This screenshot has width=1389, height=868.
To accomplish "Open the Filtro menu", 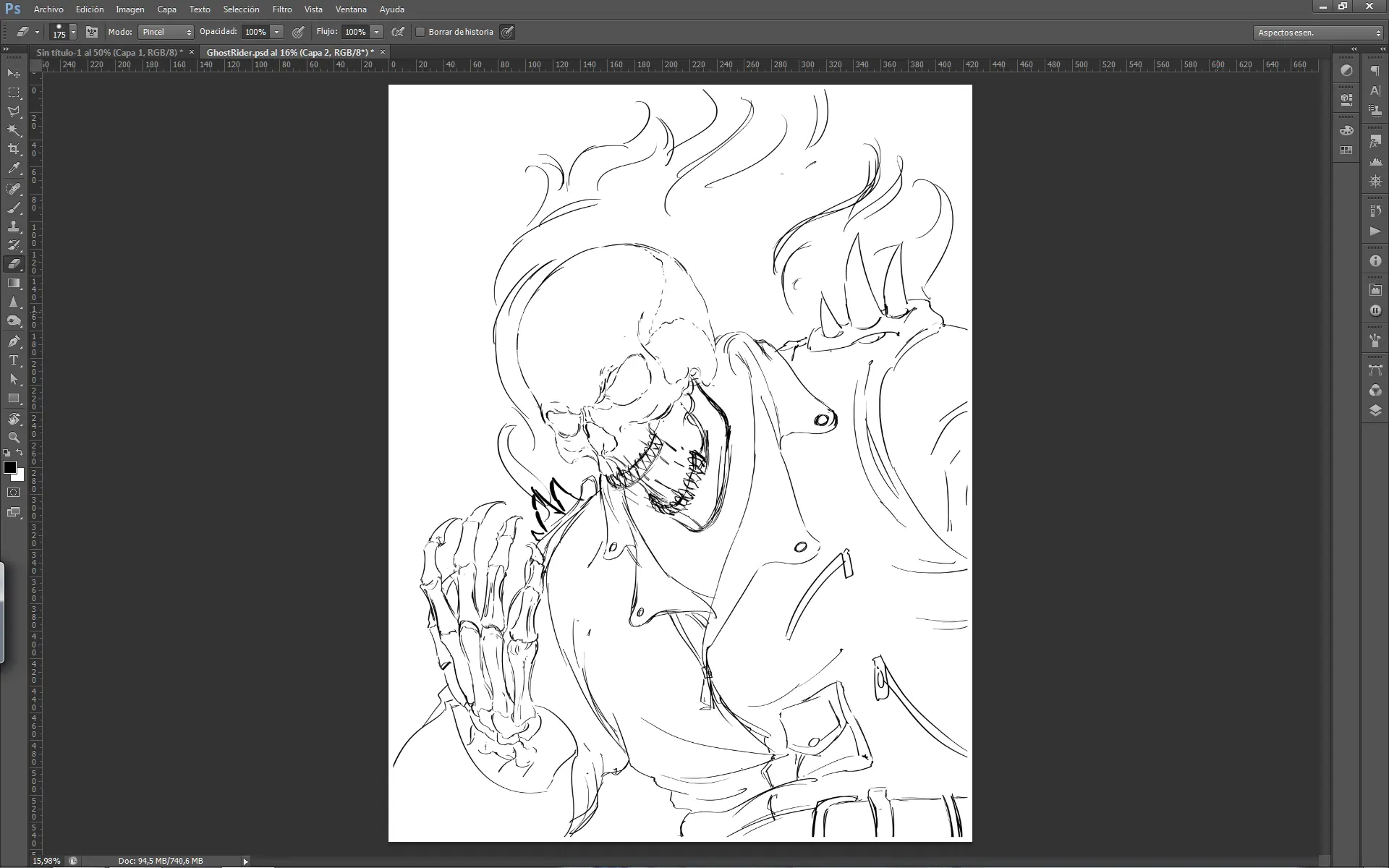I will tap(282, 9).
